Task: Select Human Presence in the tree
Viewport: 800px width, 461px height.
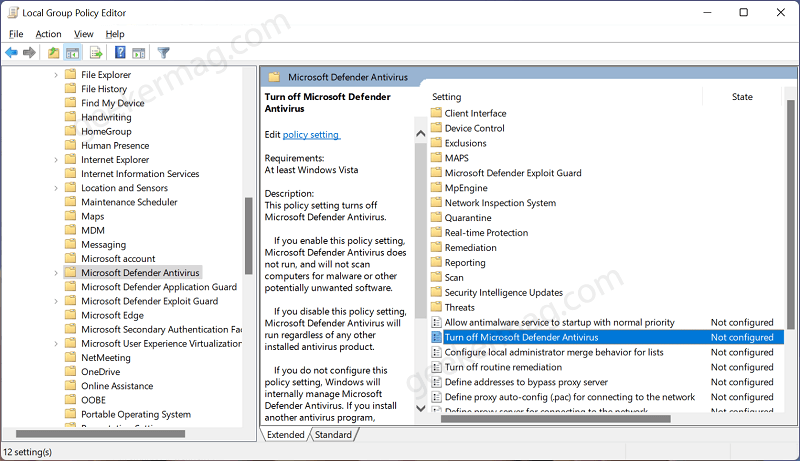Action: (x=115, y=145)
